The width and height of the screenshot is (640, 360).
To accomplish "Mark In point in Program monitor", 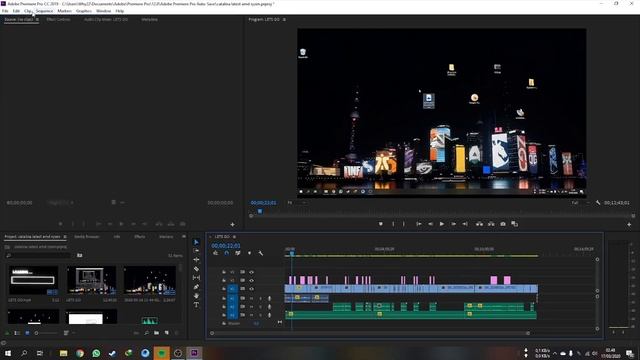I will (x=393, y=224).
